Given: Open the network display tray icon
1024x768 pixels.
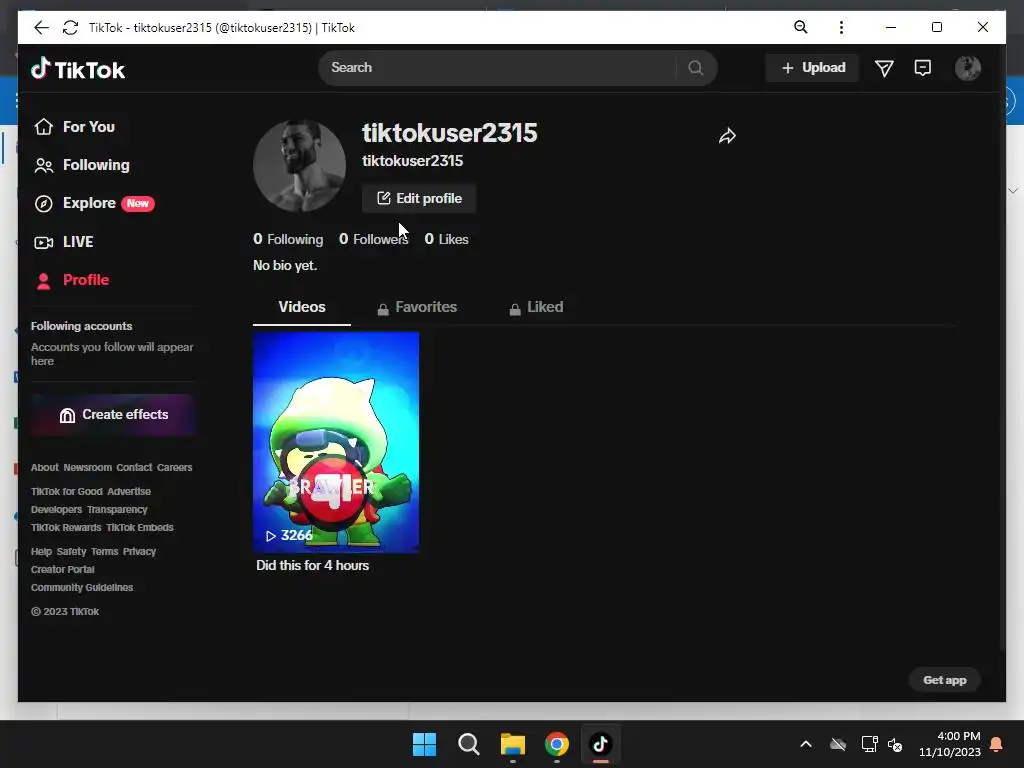Looking at the screenshot, I should tap(869, 744).
